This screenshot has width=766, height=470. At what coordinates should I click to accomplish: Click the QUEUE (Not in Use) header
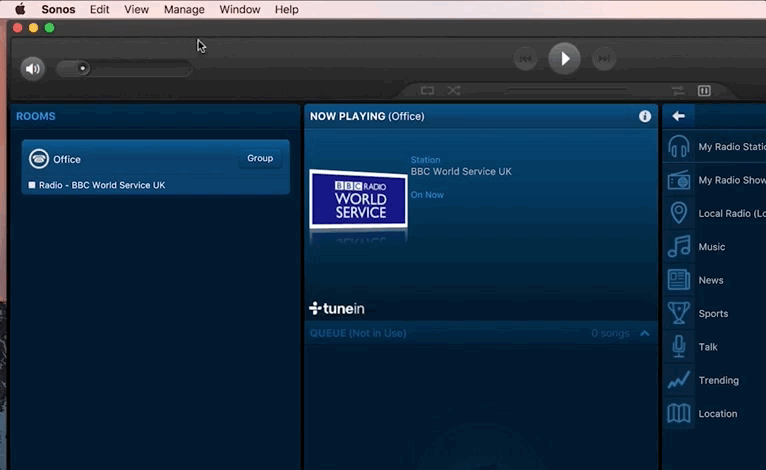click(358, 333)
